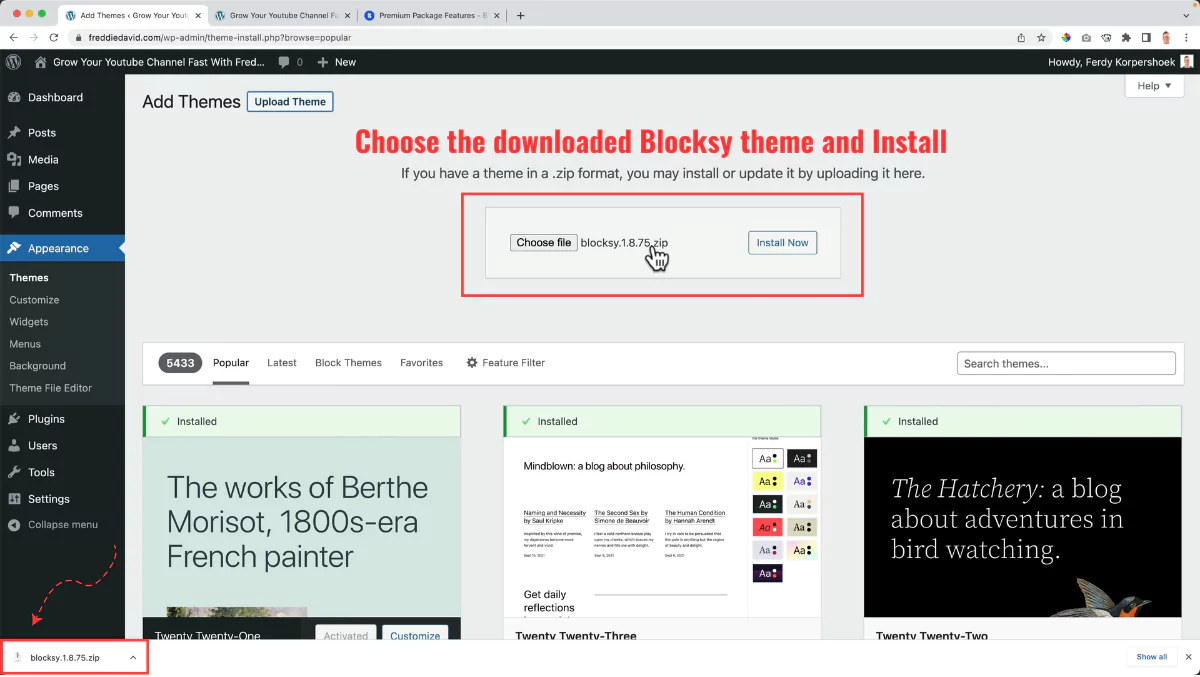Open the Howdy Ferdy Korpershoek menu

point(1110,61)
